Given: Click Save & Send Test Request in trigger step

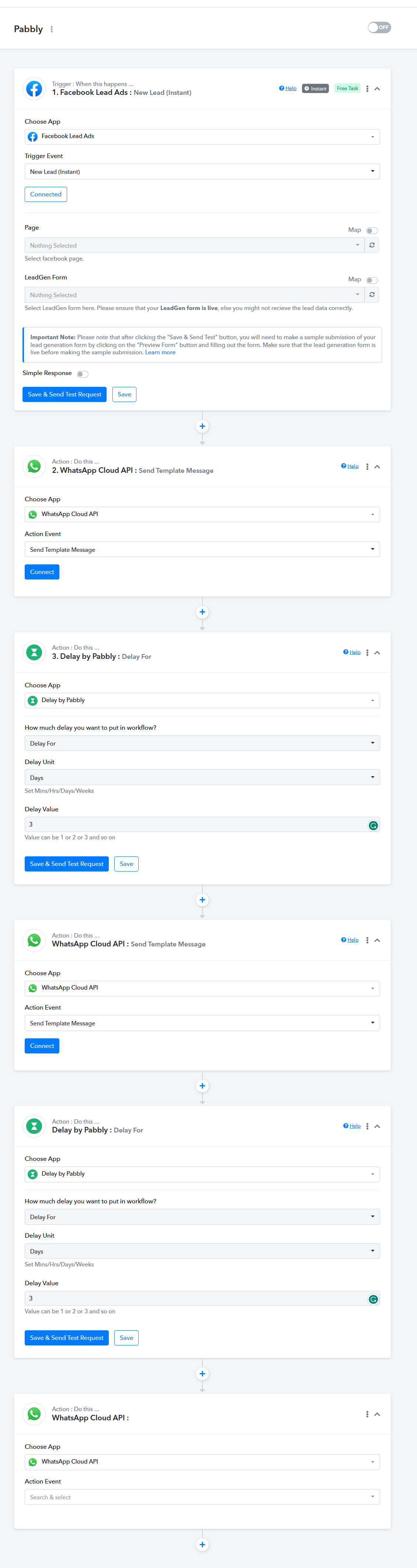Looking at the screenshot, I should click(x=65, y=395).
